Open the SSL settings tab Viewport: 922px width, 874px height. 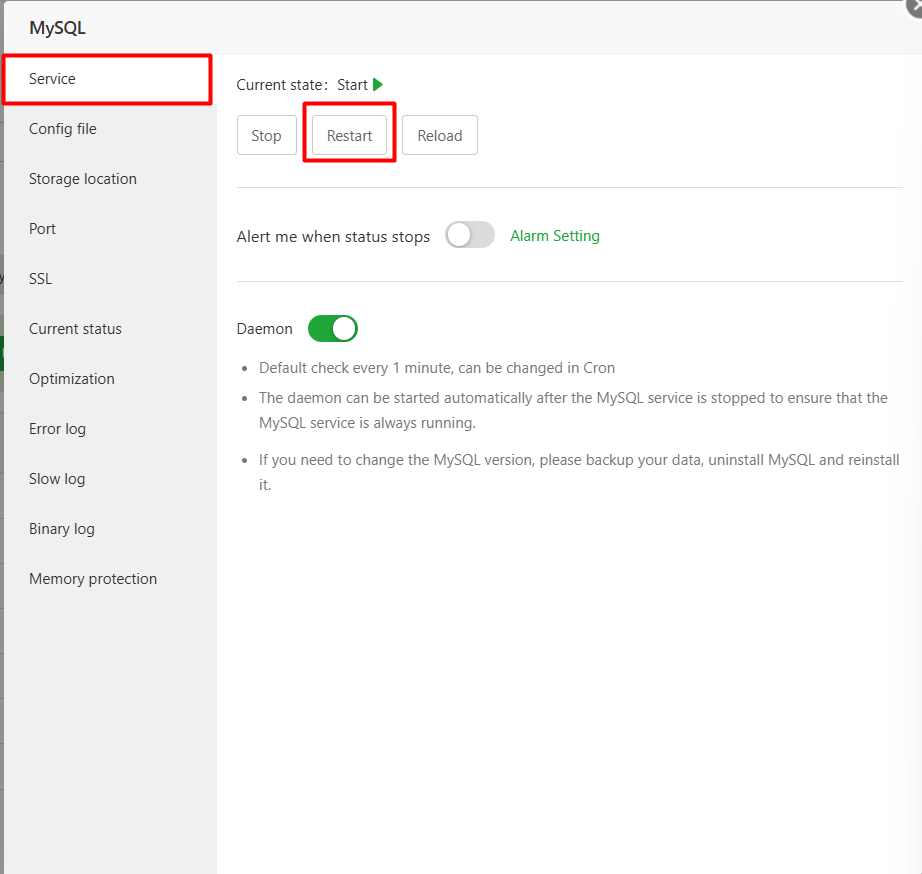(110, 279)
